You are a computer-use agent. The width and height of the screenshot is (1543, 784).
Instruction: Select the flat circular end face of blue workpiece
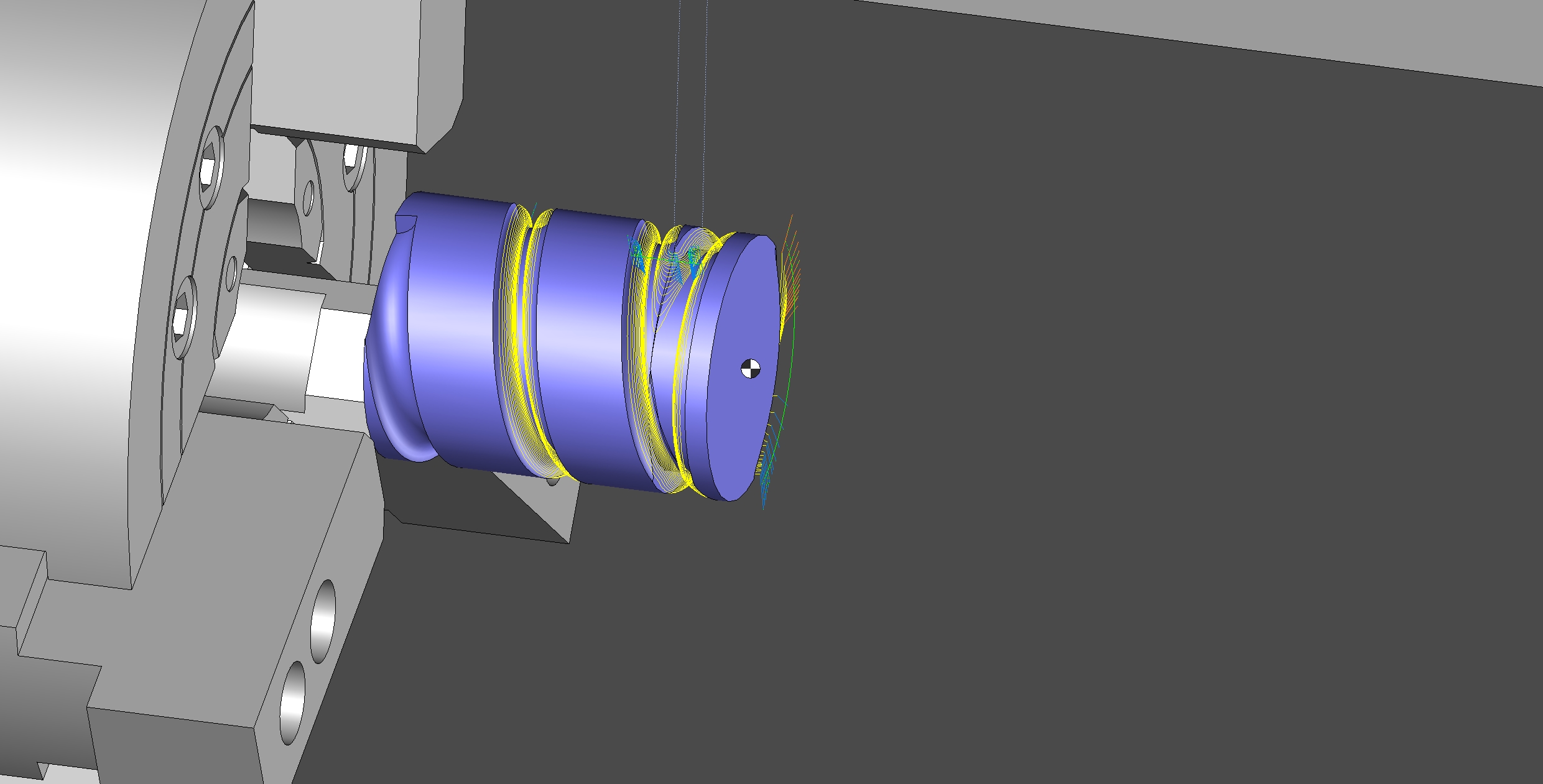tap(743, 367)
